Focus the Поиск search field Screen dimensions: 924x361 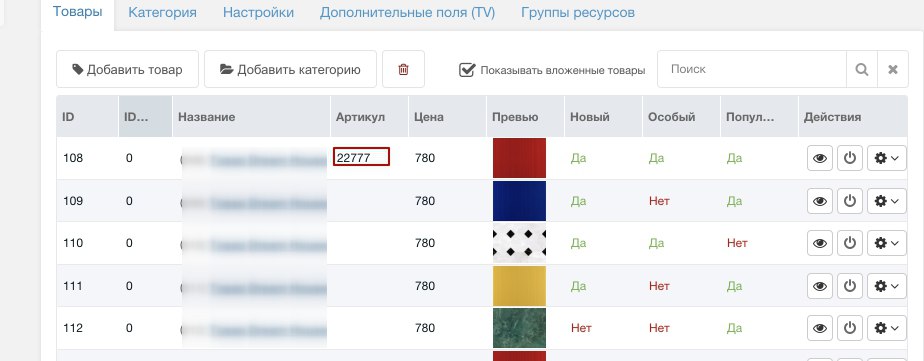(x=752, y=69)
